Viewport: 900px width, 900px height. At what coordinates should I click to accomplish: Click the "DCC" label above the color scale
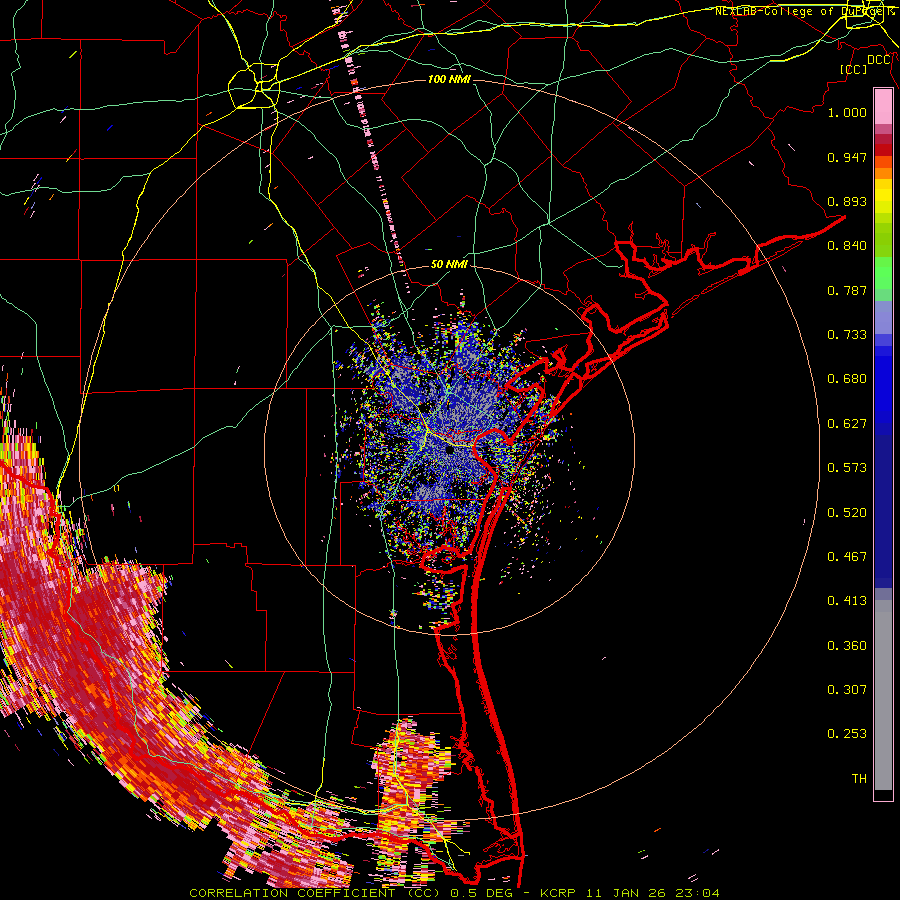[879, 60]
